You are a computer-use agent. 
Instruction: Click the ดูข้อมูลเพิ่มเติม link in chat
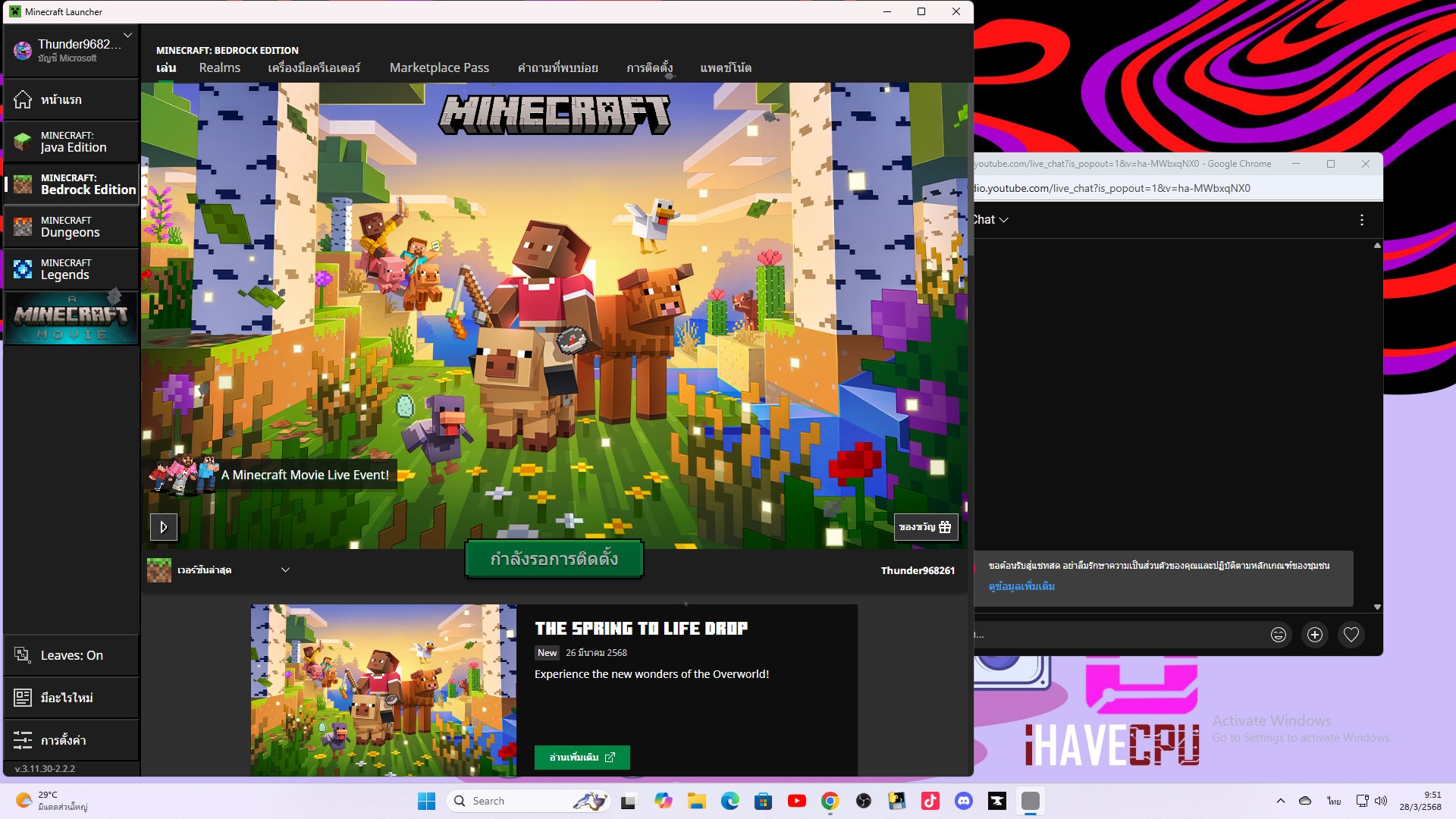point(1021,586)
